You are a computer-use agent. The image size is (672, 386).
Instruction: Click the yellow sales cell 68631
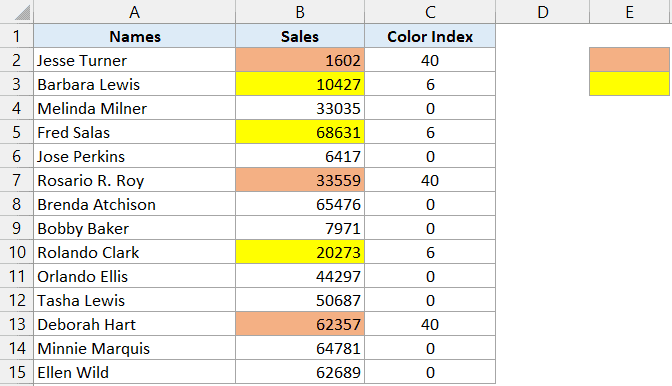(300, 132)
